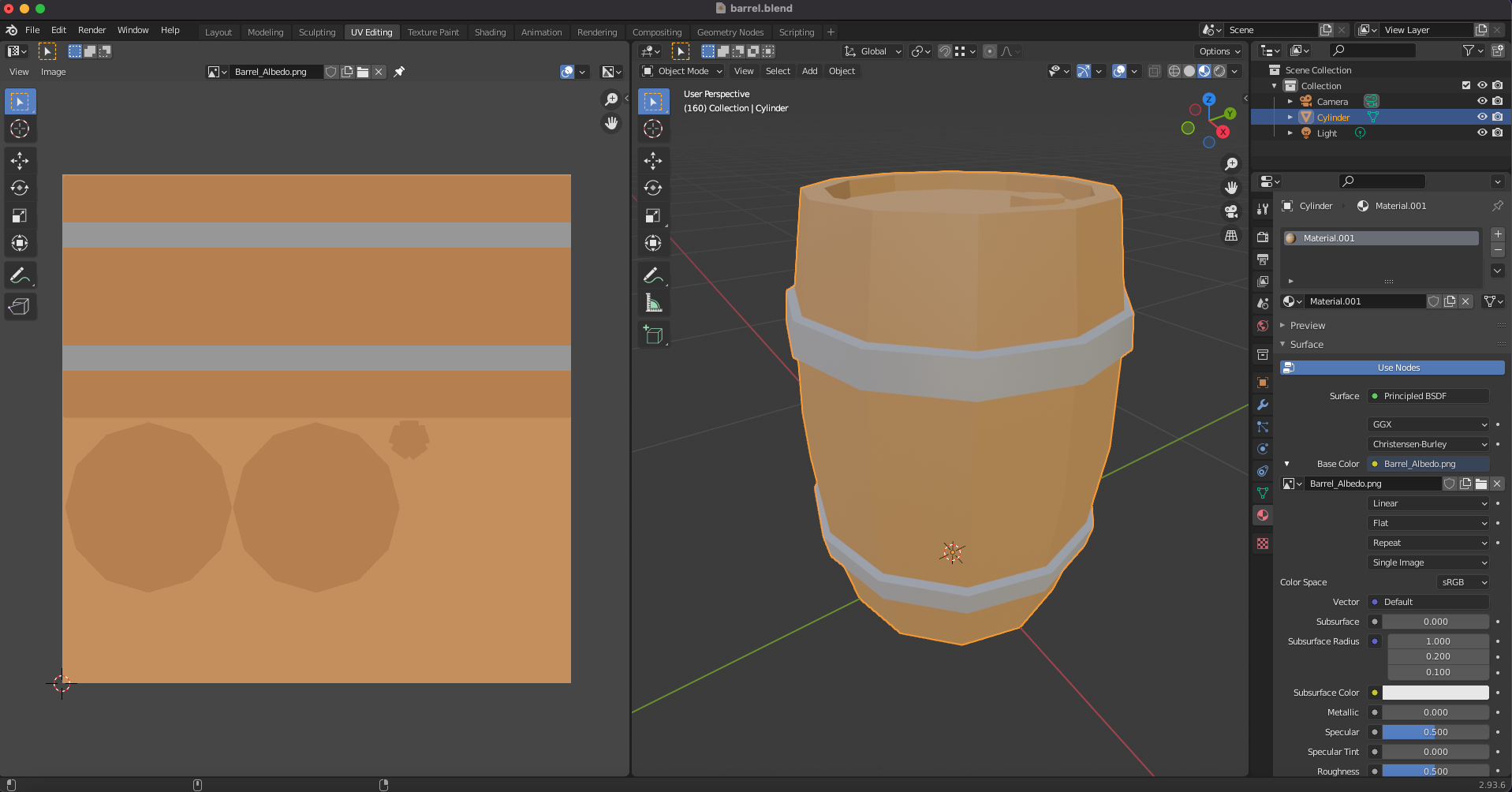Pin the Barrel_Albedo.png image

399,72
